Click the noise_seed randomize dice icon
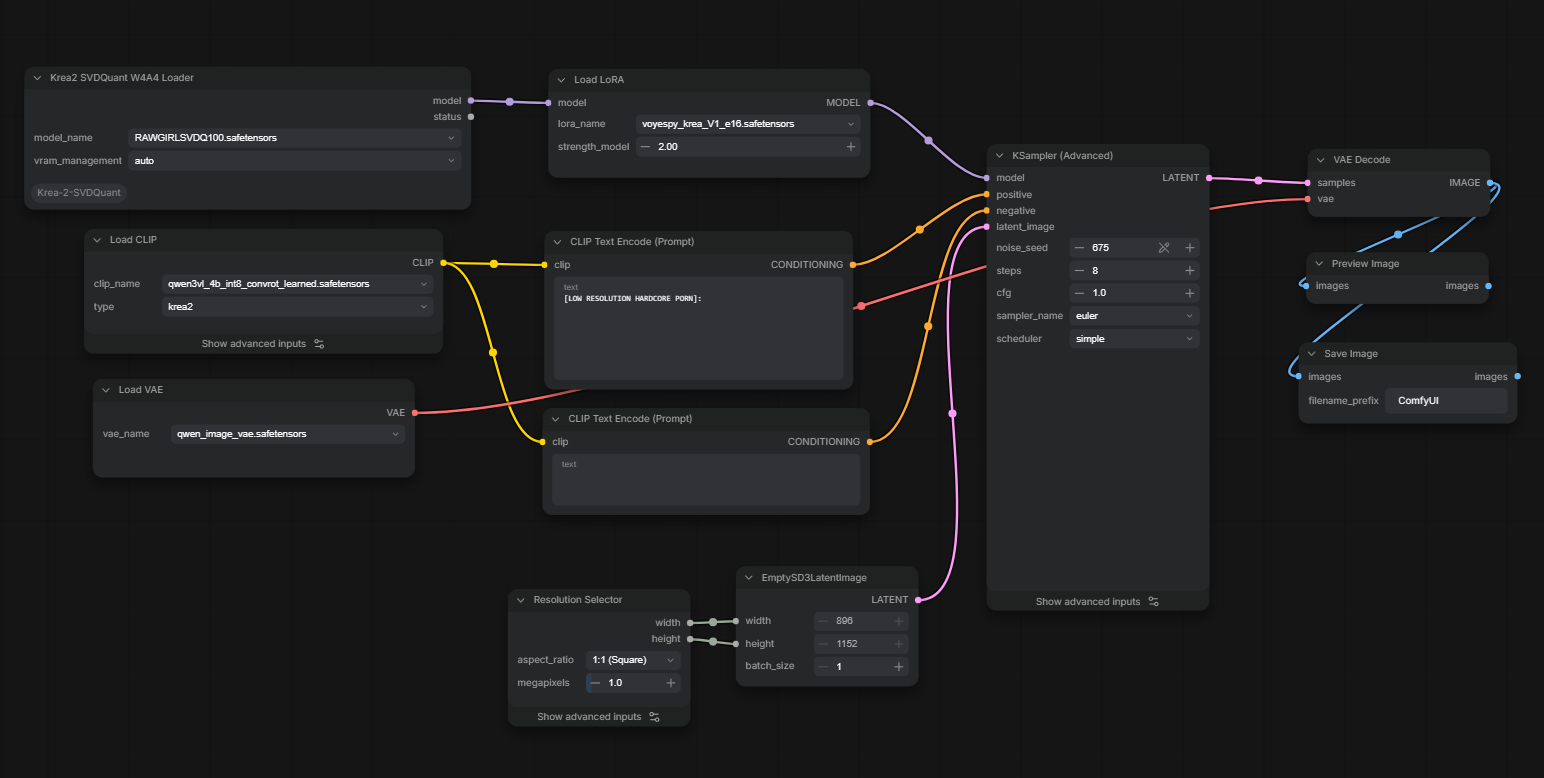This screenshot has height=778, width=1544. (x=1164, y=248)
